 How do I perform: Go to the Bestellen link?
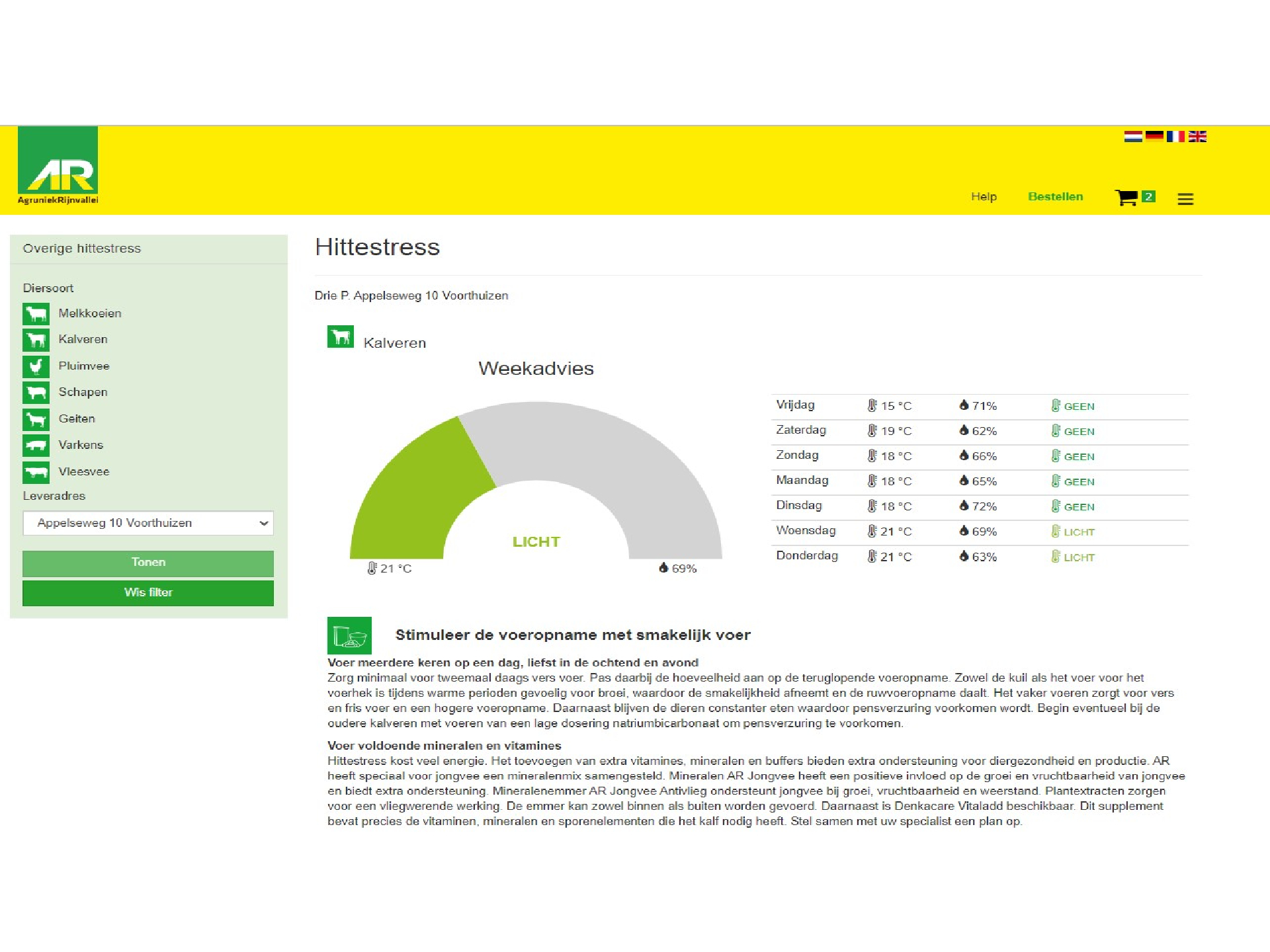coord(1055,196)
